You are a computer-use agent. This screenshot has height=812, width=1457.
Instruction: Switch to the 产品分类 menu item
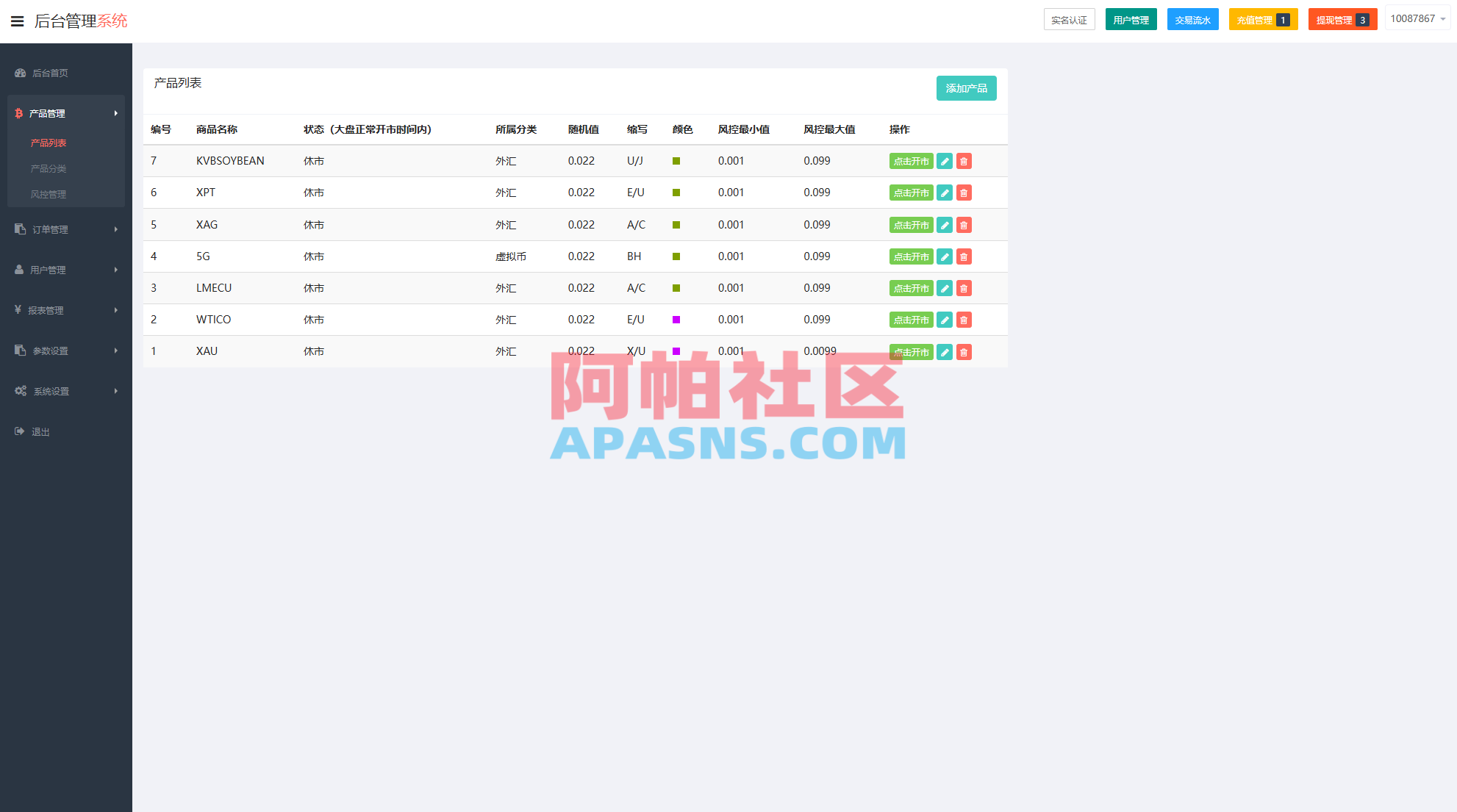[x=47, y=168]
